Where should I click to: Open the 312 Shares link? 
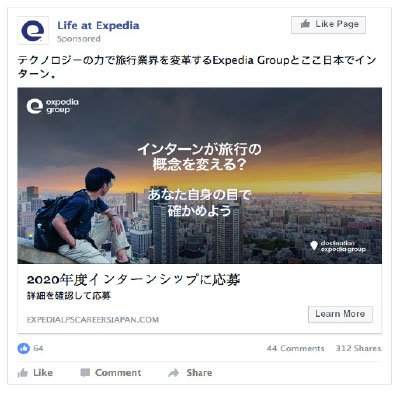pyautogui.click(x=358, y=348)
